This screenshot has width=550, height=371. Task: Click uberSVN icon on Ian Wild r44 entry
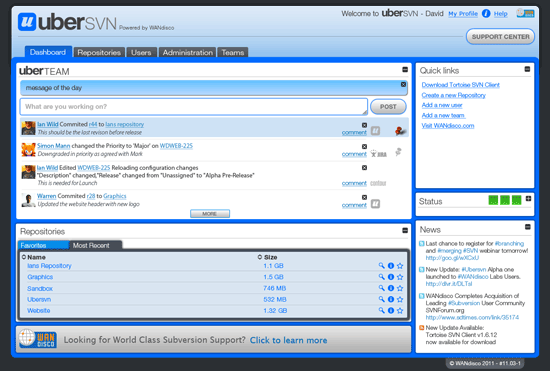pyautogui.click(x=375, y=131)
